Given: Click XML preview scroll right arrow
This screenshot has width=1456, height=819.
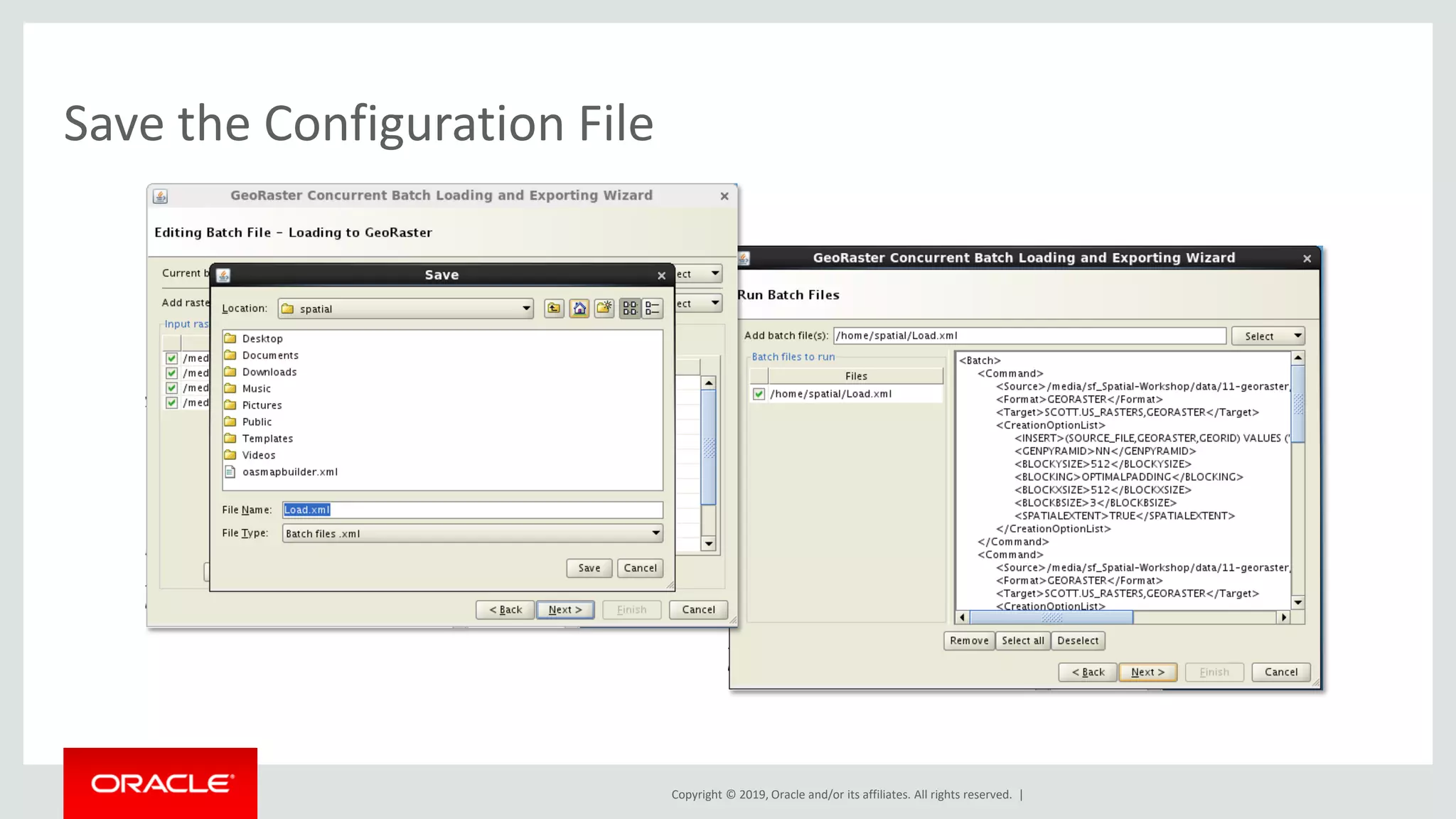Looking at the screenshot, I should coord(1284,617).
